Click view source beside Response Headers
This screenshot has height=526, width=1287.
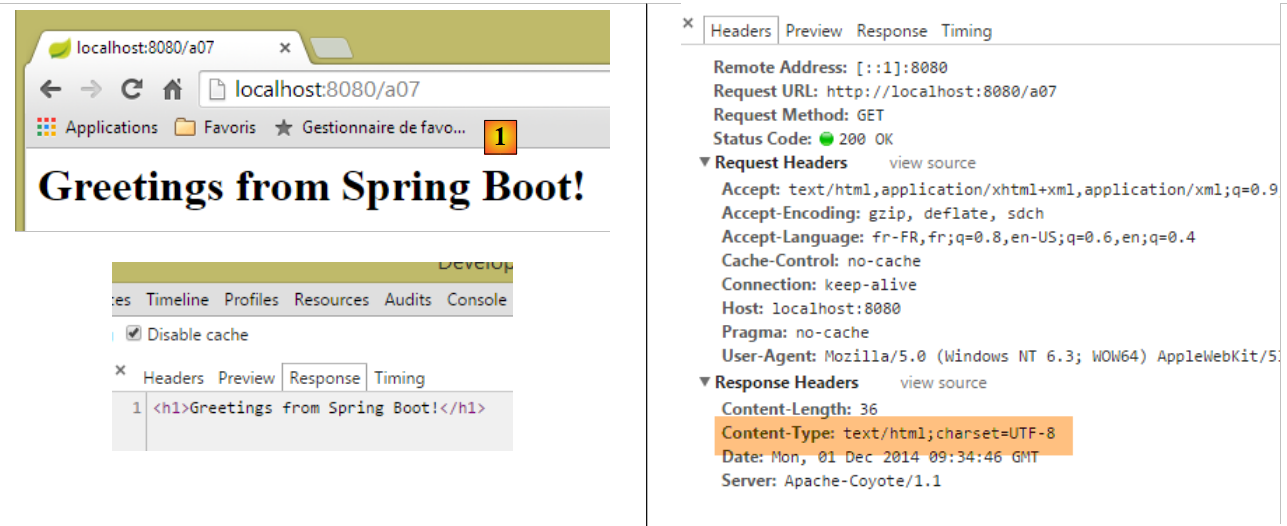(943, 383)
